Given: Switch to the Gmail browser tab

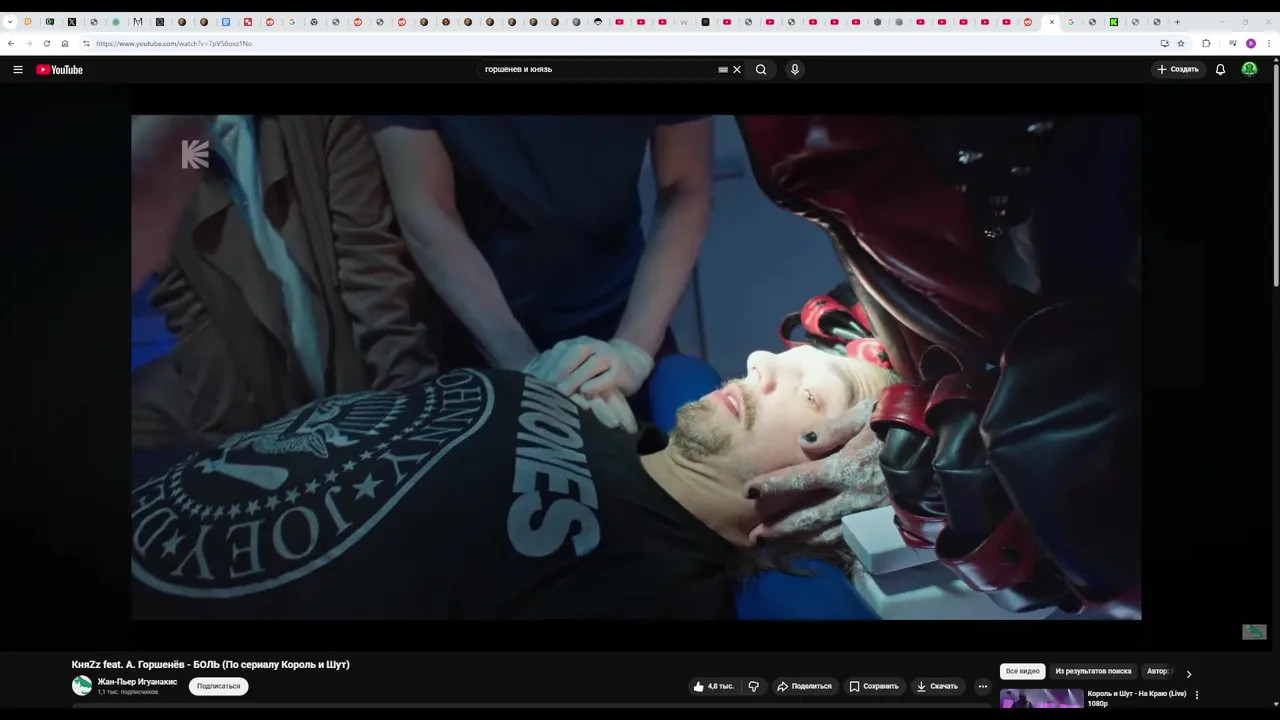Looking at the screenshot, I should tap(137, 22).
